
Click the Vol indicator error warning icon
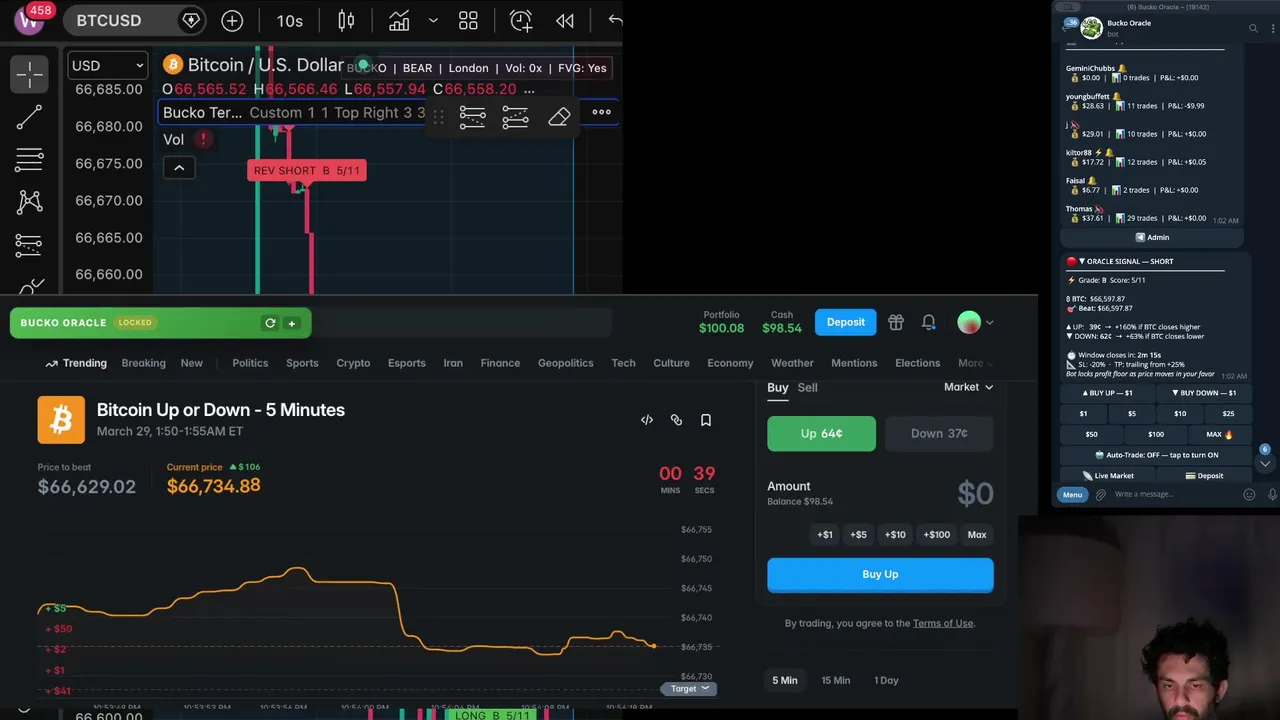203,139
